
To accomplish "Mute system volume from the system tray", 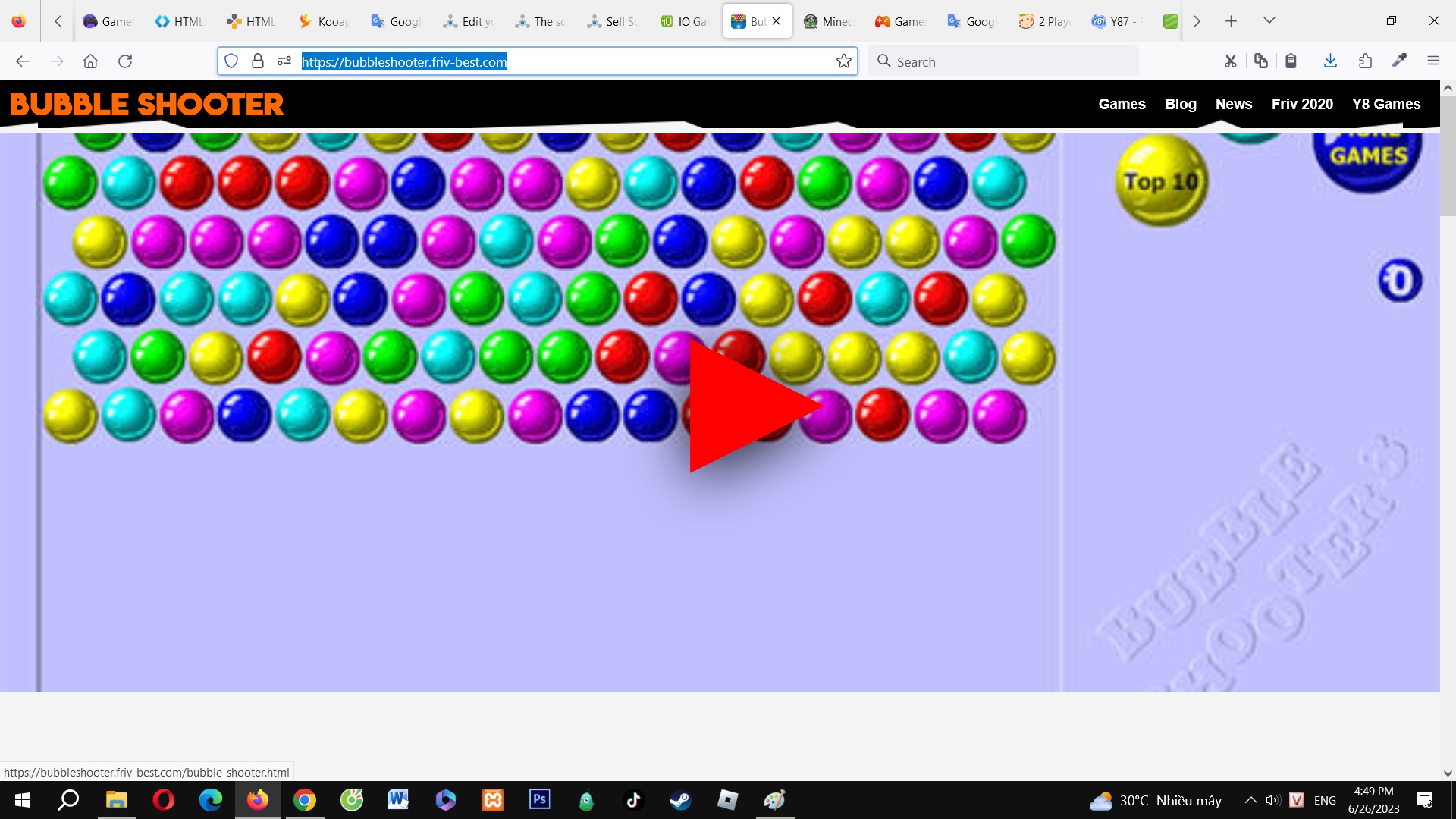I will tap(1272, 800).
